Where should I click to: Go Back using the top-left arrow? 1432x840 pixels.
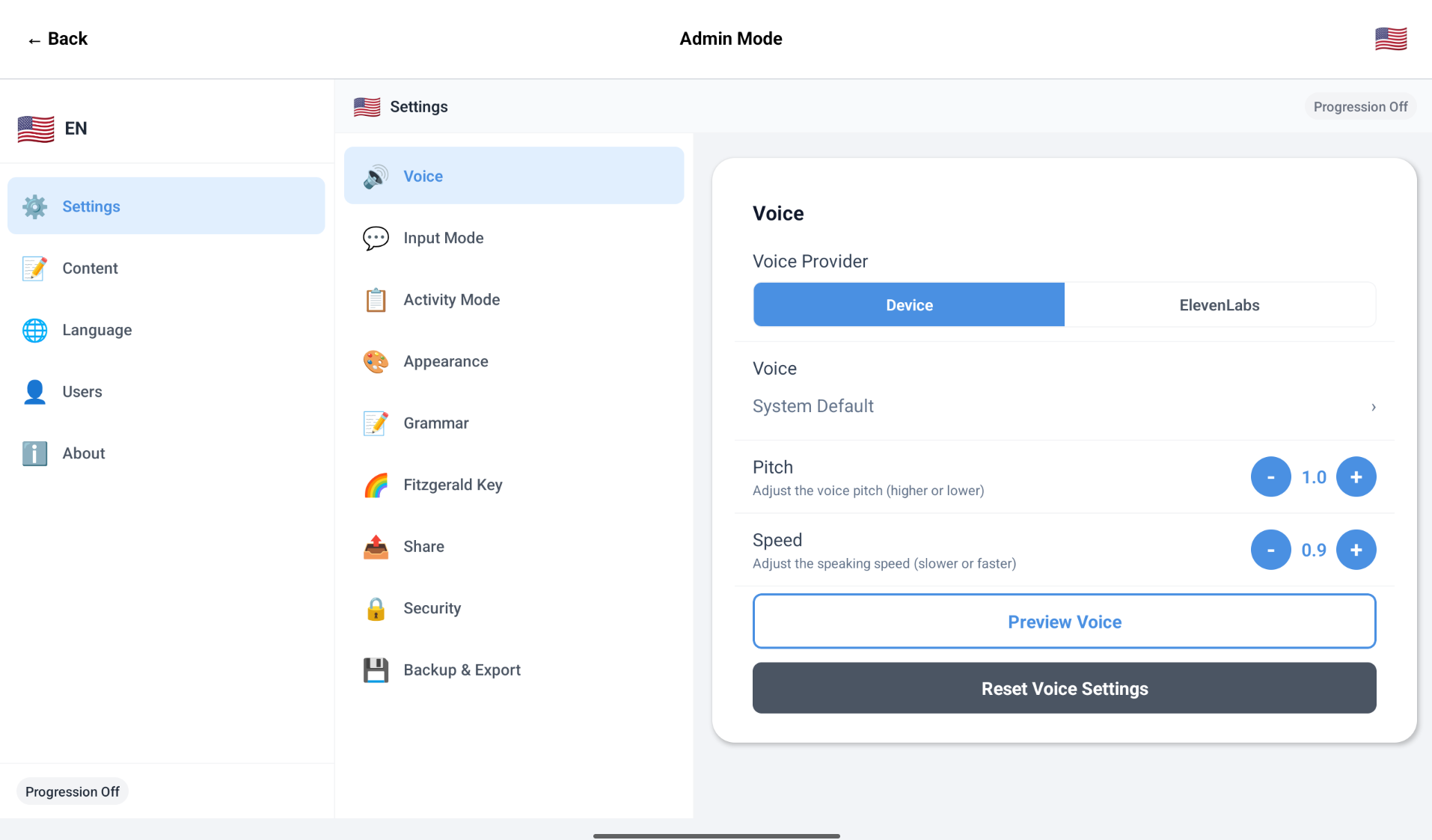pyautogui.click(x=58, y=39)
